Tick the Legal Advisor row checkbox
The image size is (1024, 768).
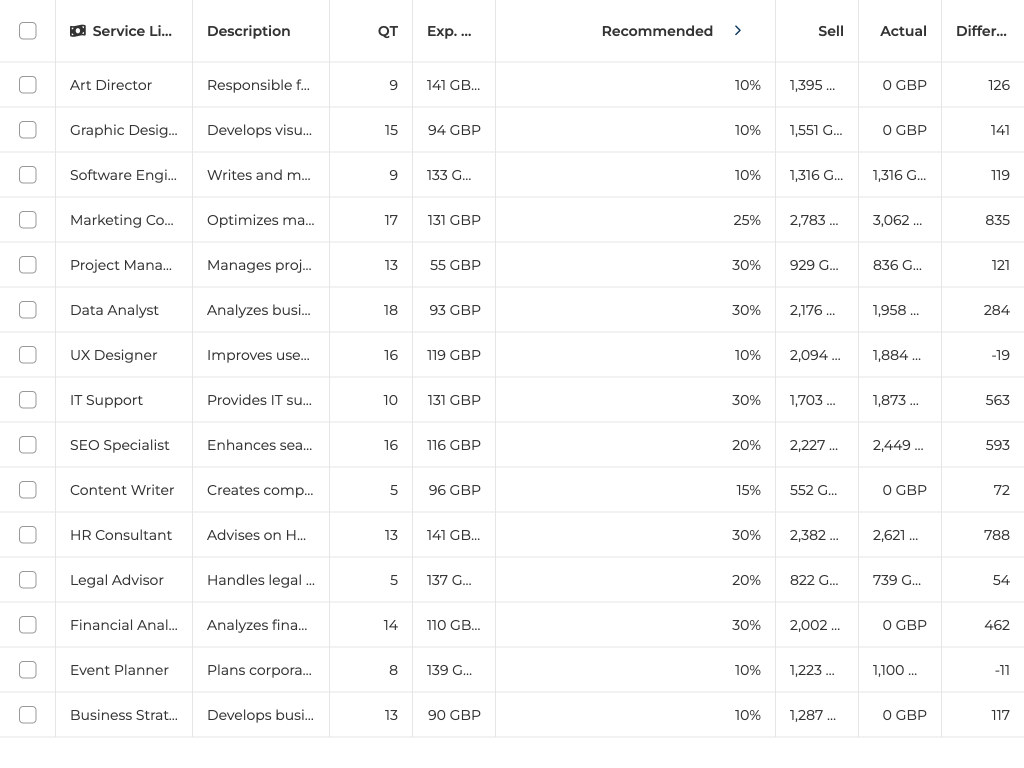pyautogui.click(x=28, y=580)
